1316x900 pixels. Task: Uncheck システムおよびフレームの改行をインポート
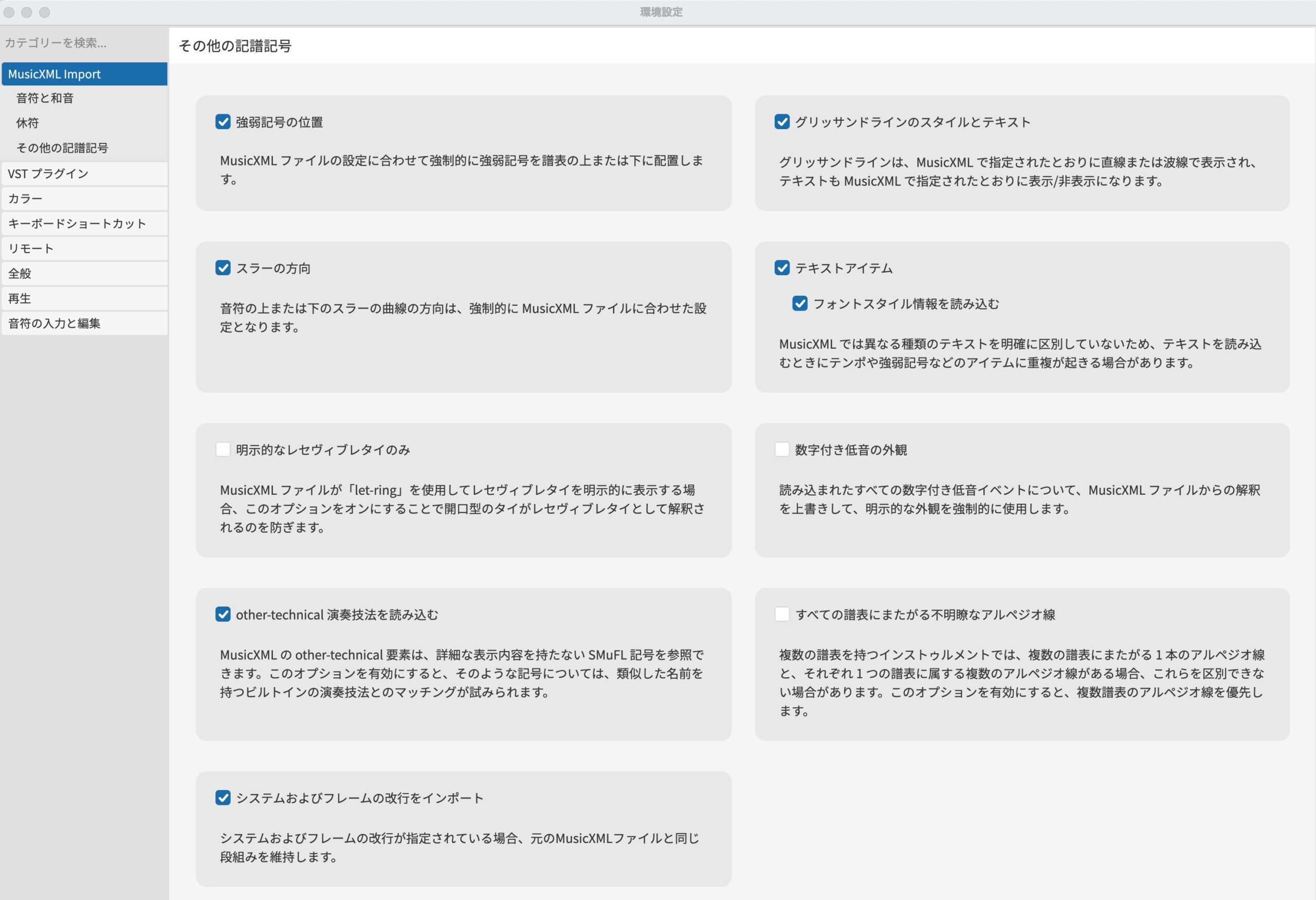223,798
